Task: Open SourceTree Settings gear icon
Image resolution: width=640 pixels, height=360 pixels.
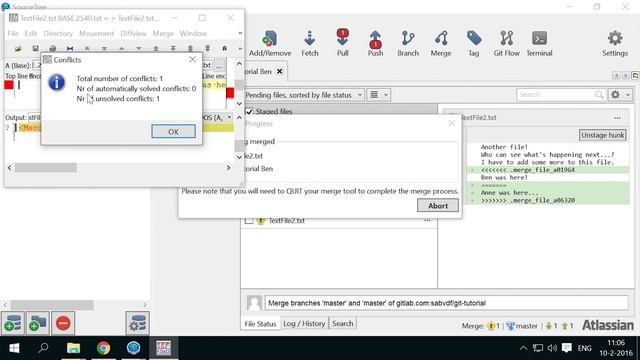Action: point(615,43)
